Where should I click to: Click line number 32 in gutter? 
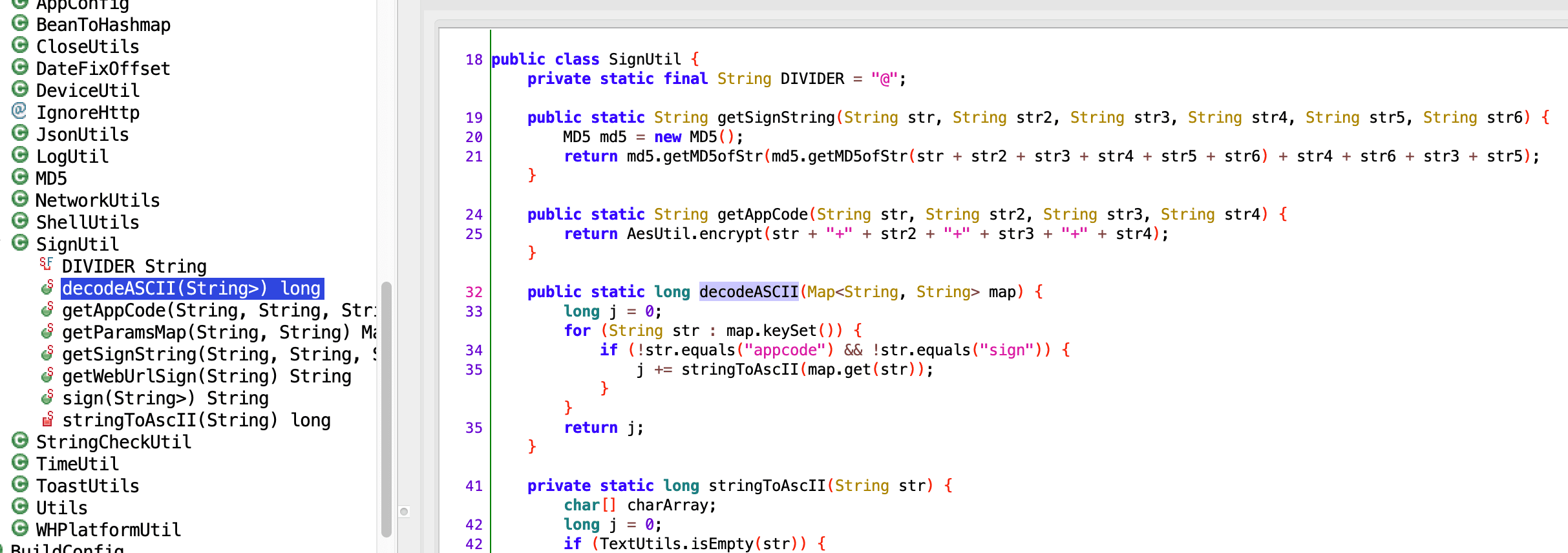(x=474, y=292)
